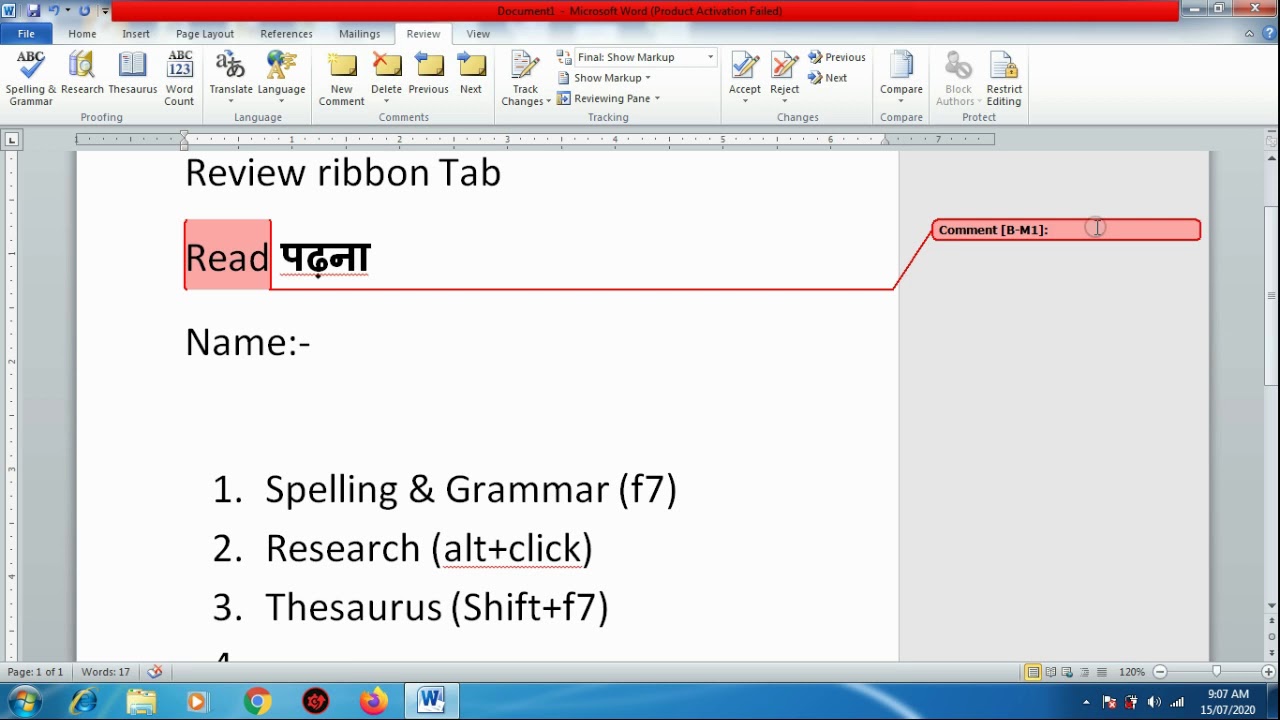Switch to the References tab
This screenshot has height=720, width=1280.
(286, 34)
